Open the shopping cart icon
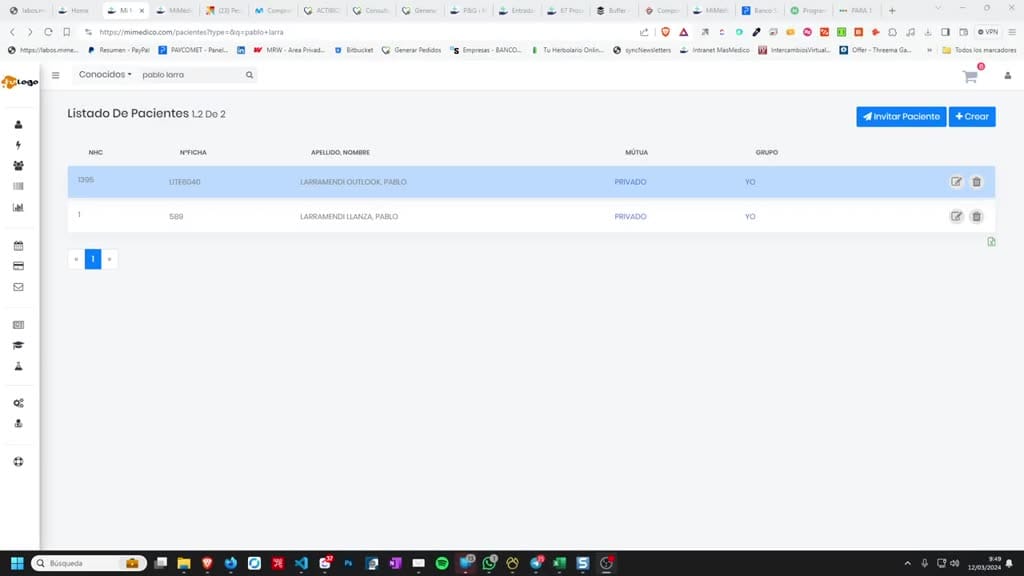This screenshot has width=1024, height=576. [970, 76]
